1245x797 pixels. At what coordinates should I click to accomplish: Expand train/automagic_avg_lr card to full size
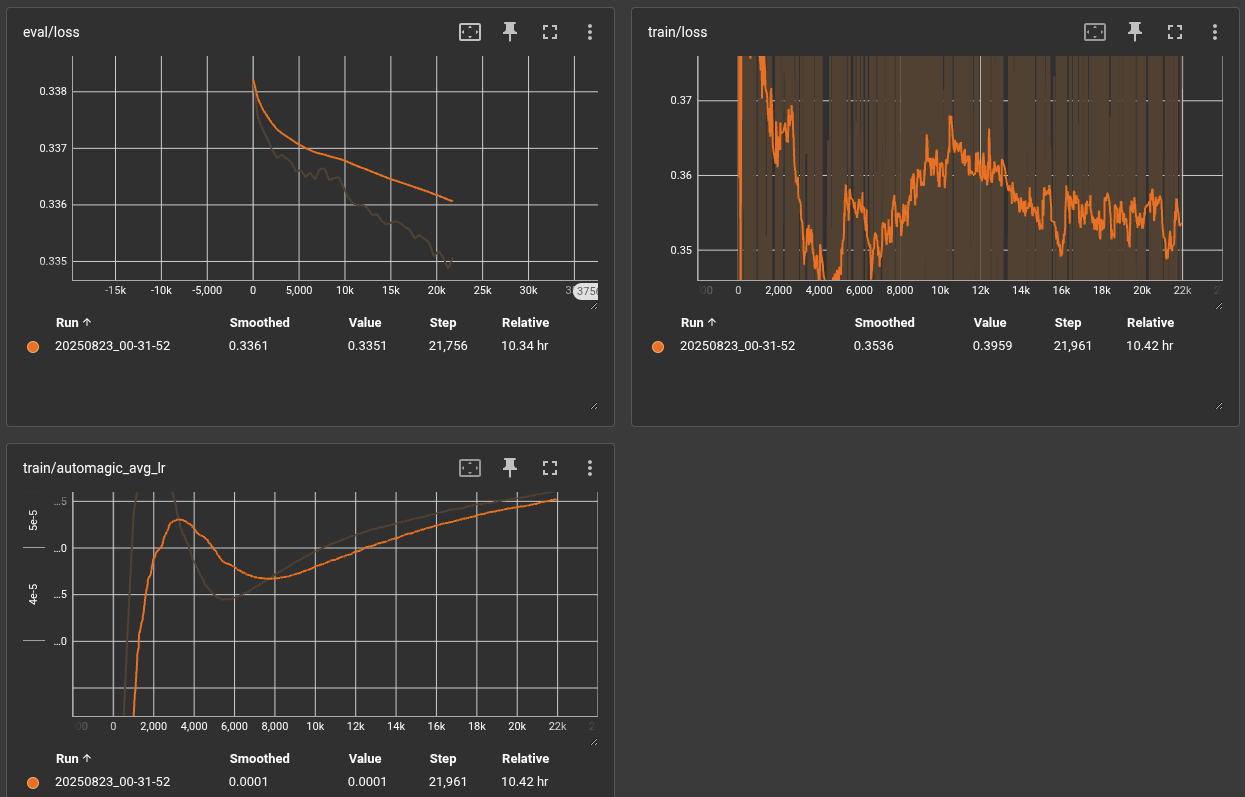click(x=549, y=468)
